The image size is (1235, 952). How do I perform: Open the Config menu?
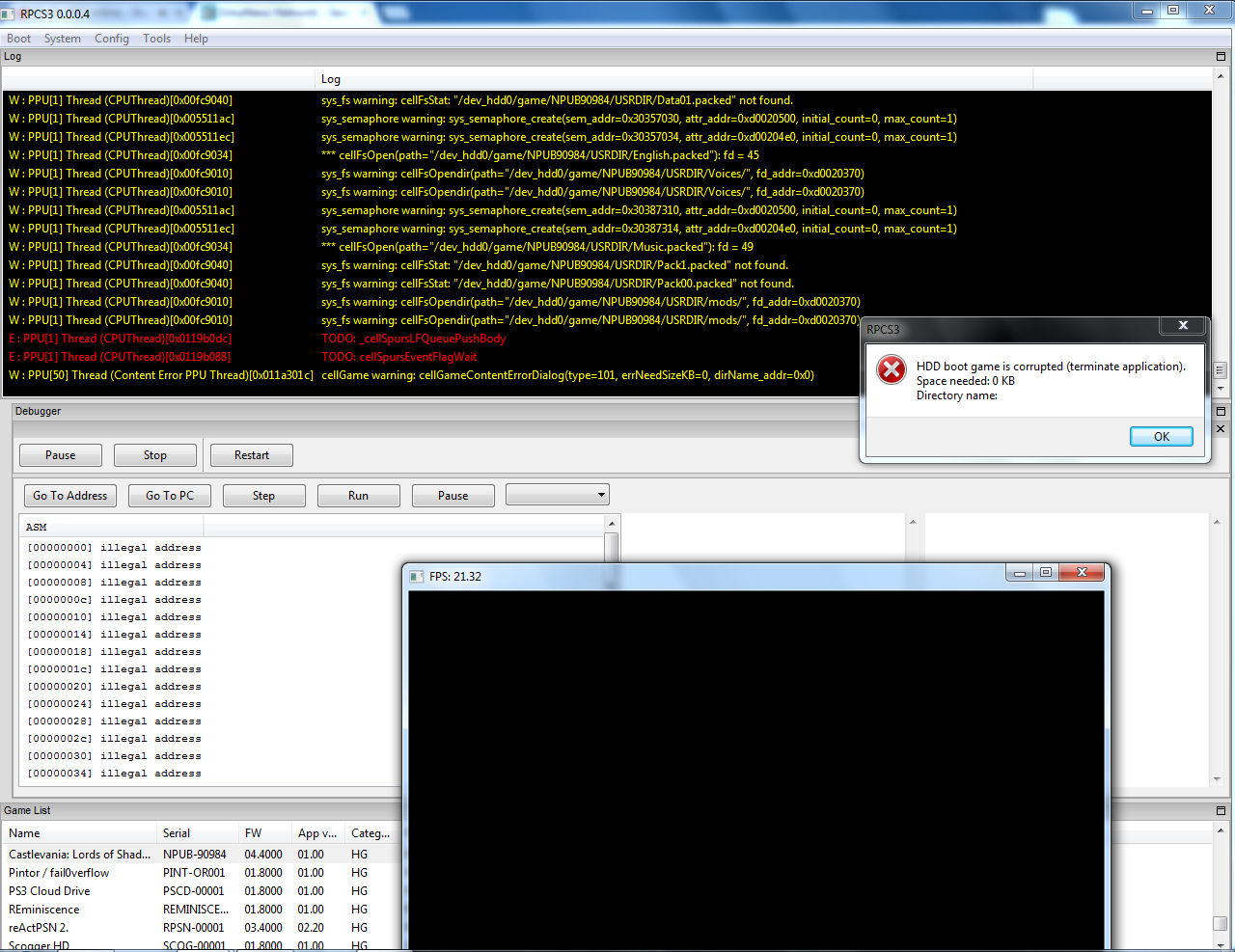click(x=111, y=39)
